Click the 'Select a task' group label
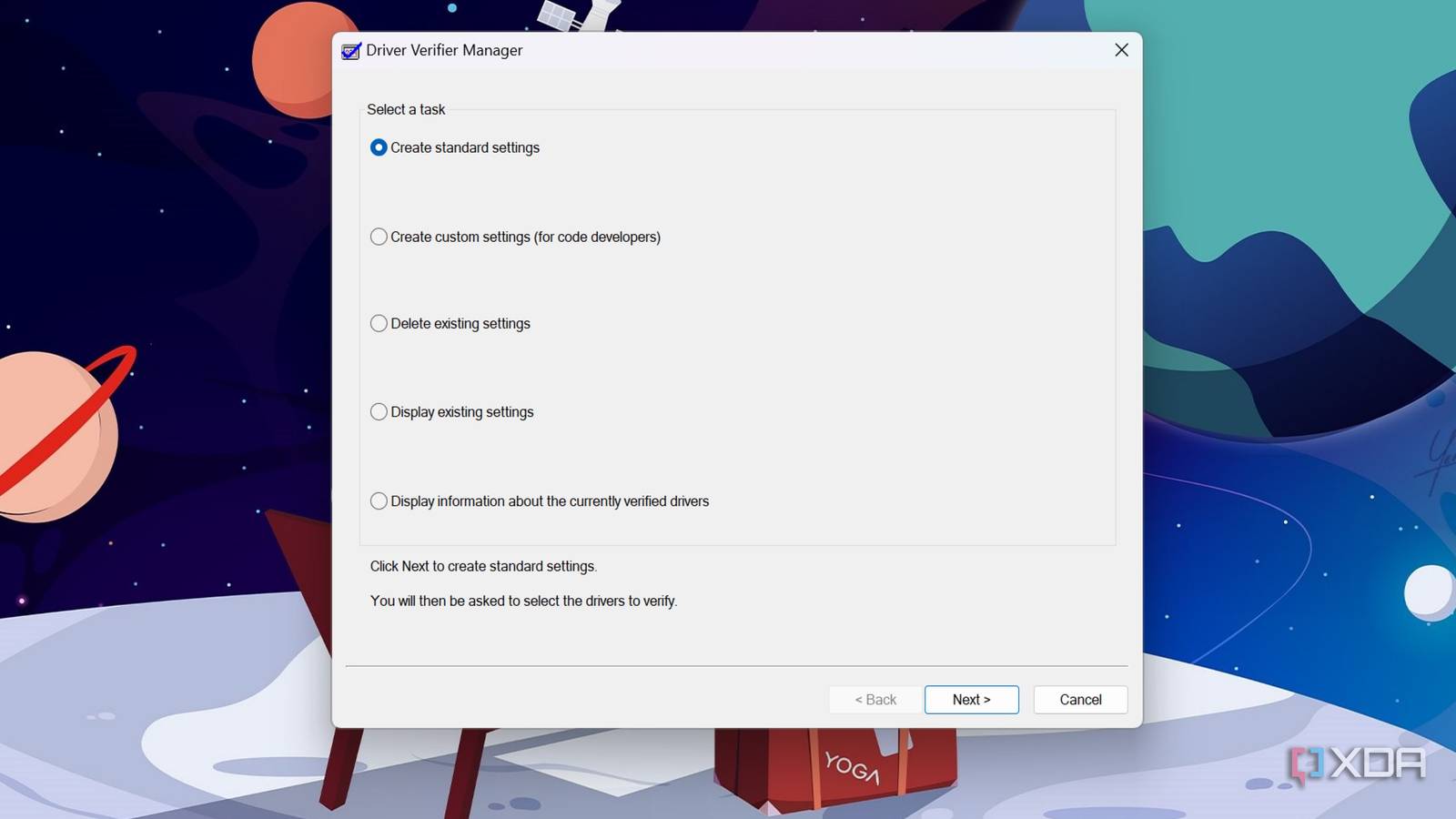Image resolution: width=1456 pixels, height=819 pixels. 406,109
